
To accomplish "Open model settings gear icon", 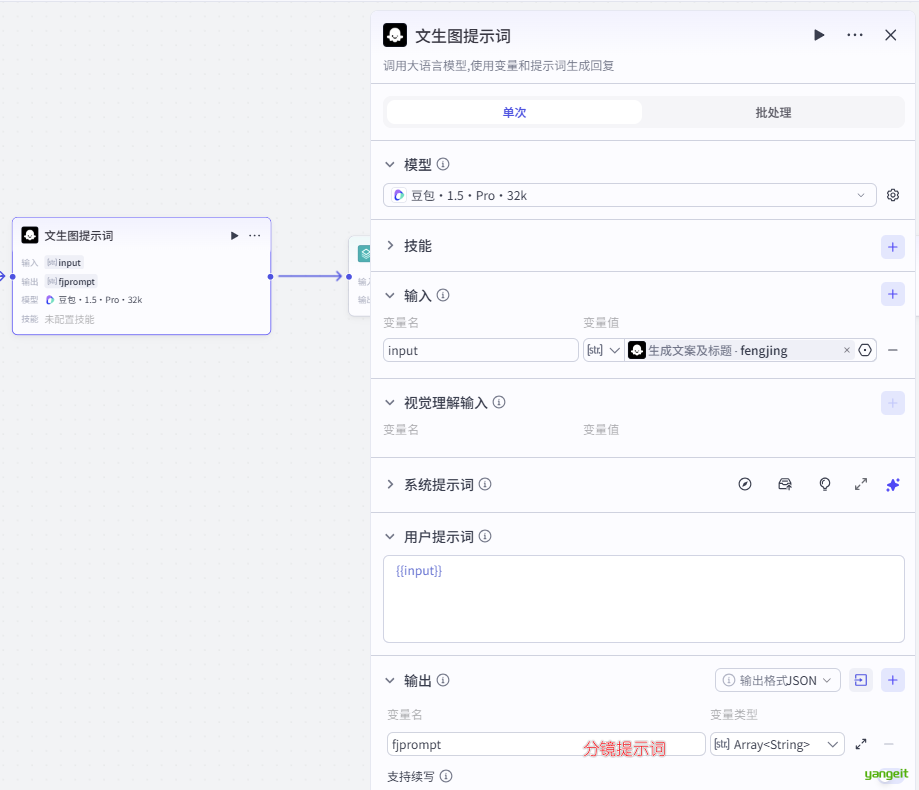I will 893,195.
